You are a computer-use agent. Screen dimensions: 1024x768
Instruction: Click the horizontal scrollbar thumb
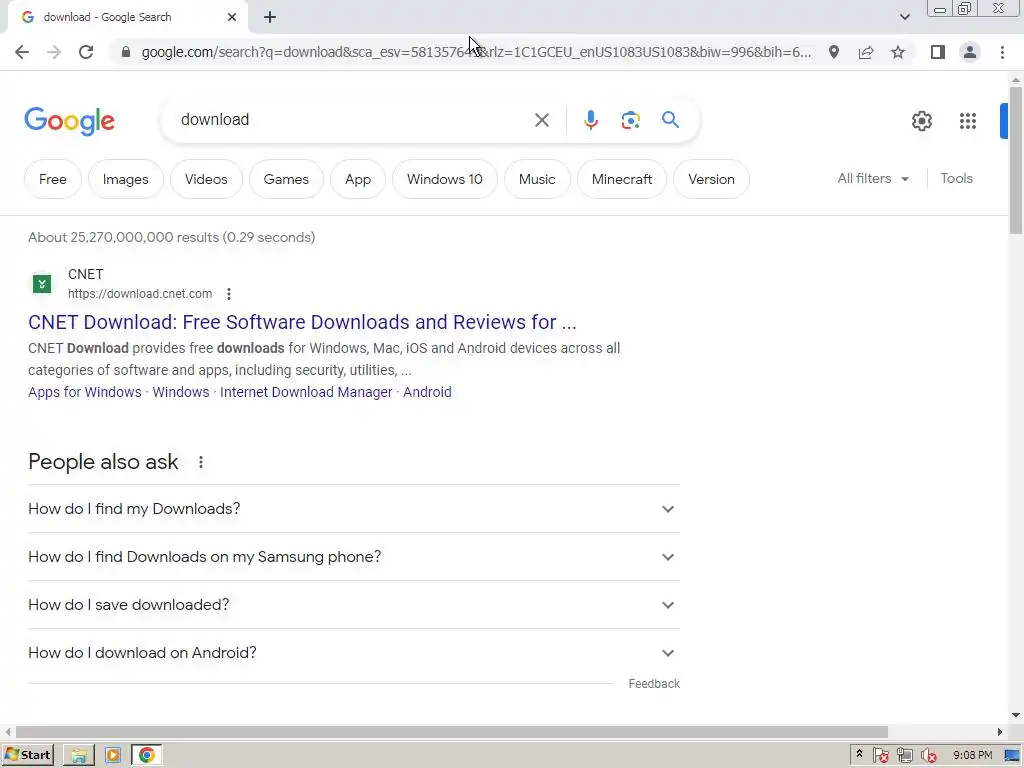tap(452, 731)
